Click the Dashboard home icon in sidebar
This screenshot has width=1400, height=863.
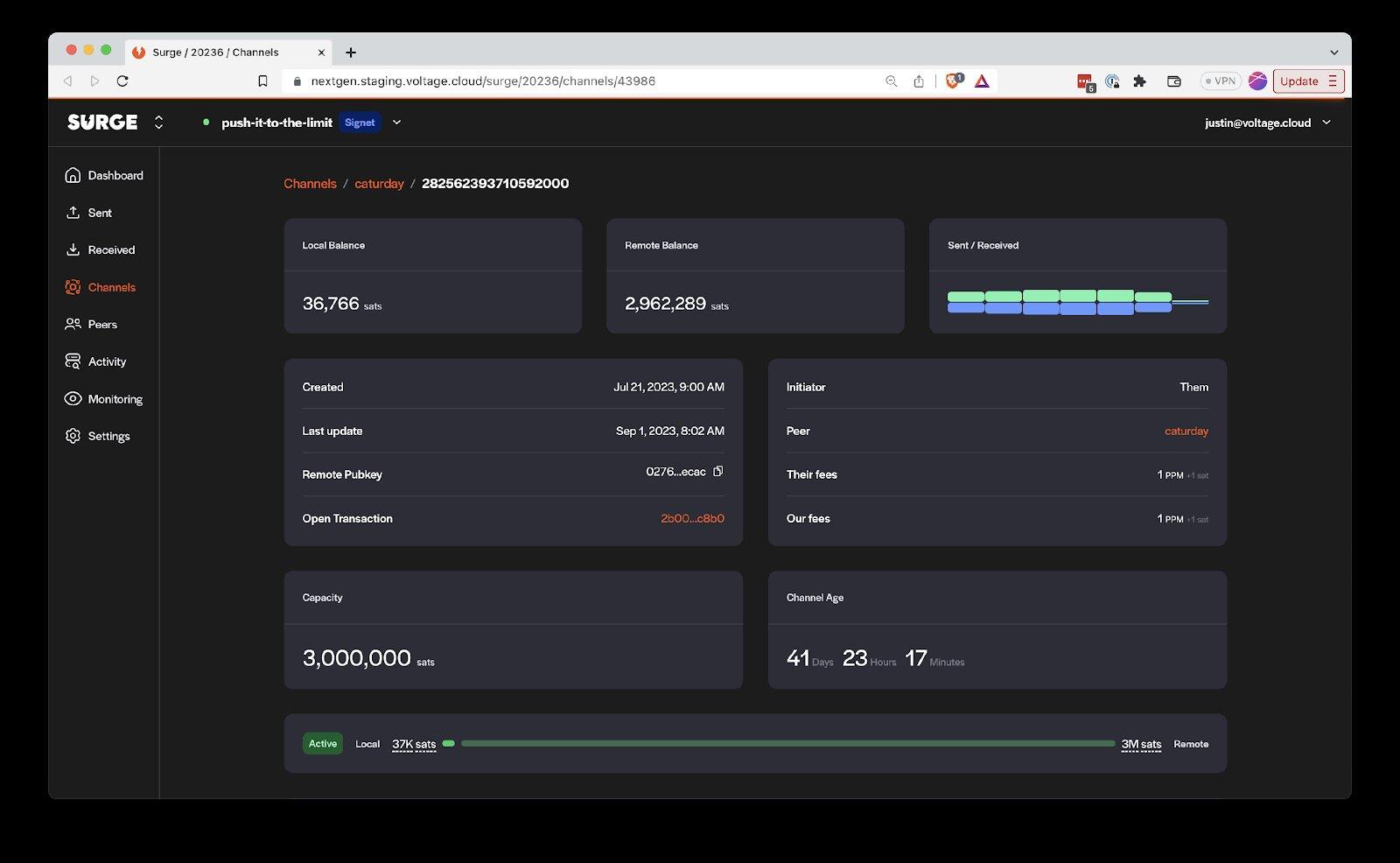(73, 175)
